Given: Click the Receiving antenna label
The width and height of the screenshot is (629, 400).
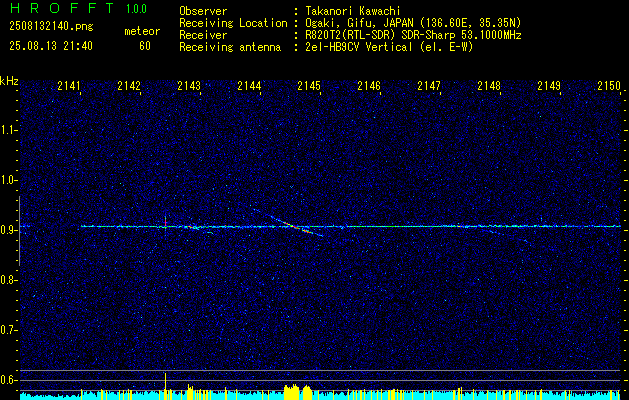Looking at the screenshot, I should [230, 47].
